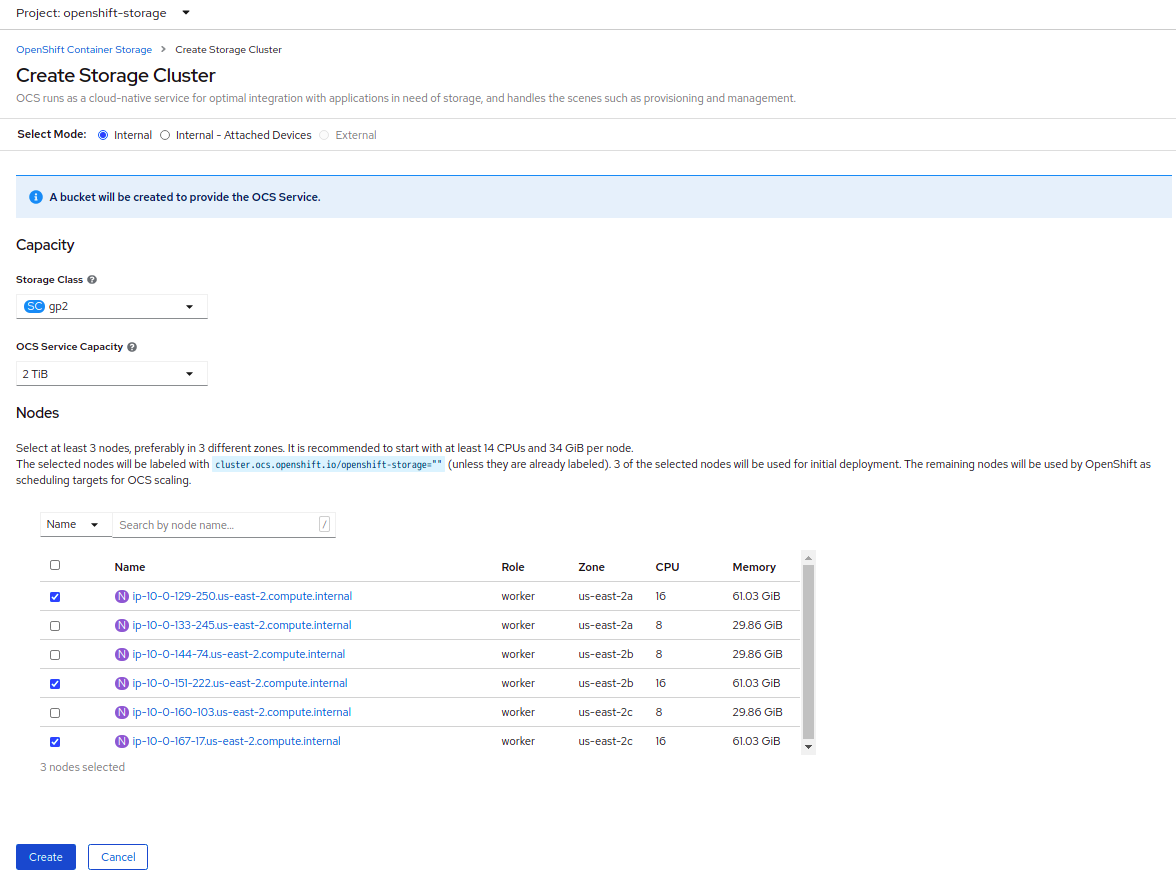Open node link ip-10-0-167-17.us-east-2.compute.internal
This screenshot has height=880, width=1176.
(x=236, y=741)
